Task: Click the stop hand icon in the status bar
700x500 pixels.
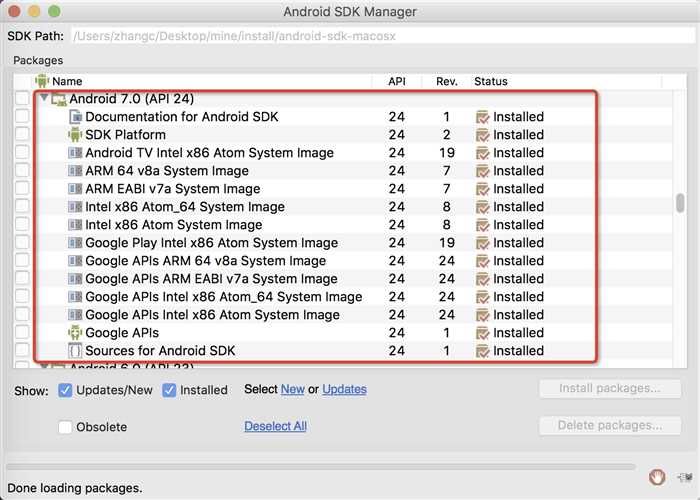Action: (x=657, y=477)
